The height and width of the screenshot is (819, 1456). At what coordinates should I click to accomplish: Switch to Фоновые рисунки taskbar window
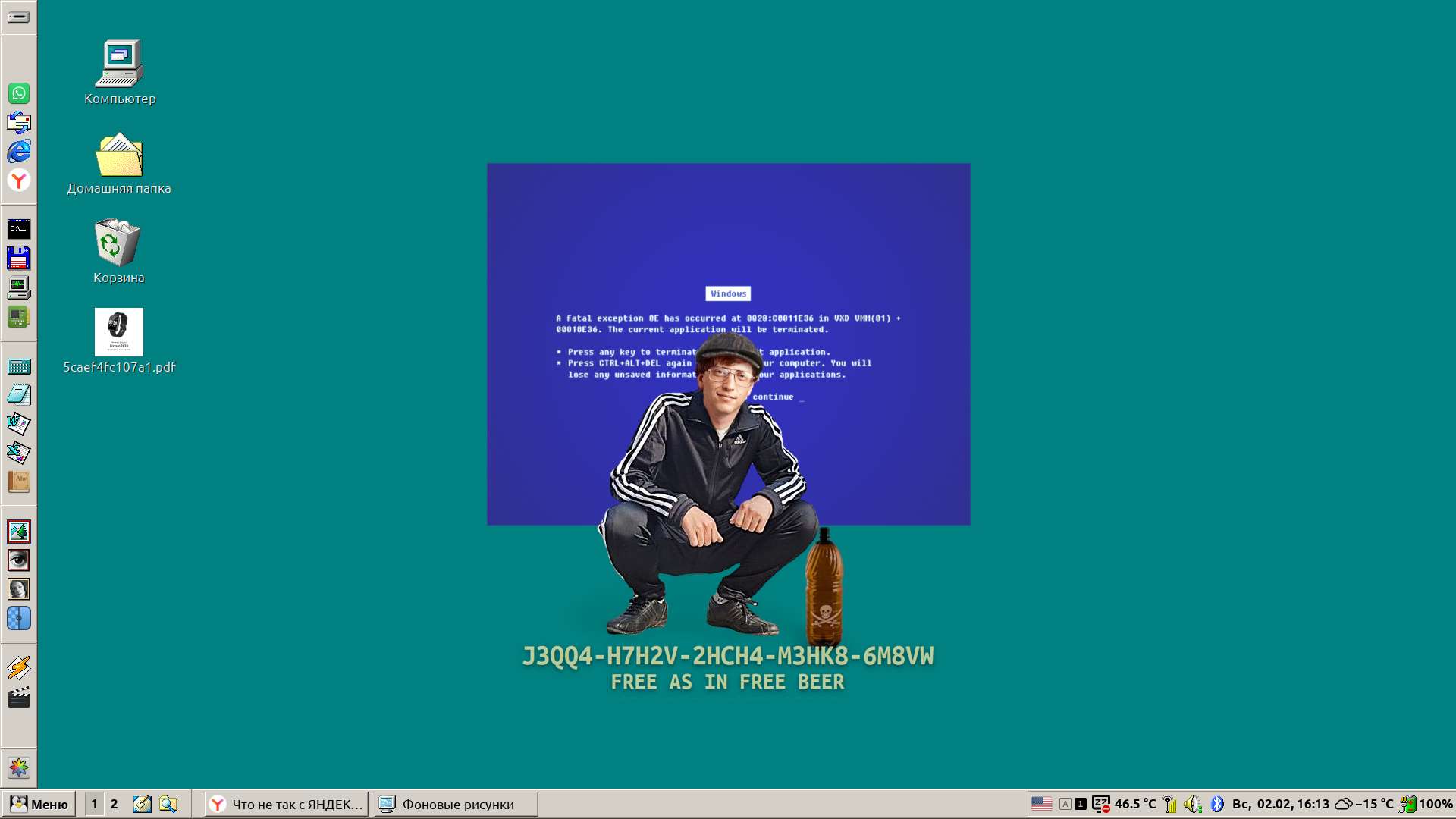pyautogui.click(x=457, y=804)
